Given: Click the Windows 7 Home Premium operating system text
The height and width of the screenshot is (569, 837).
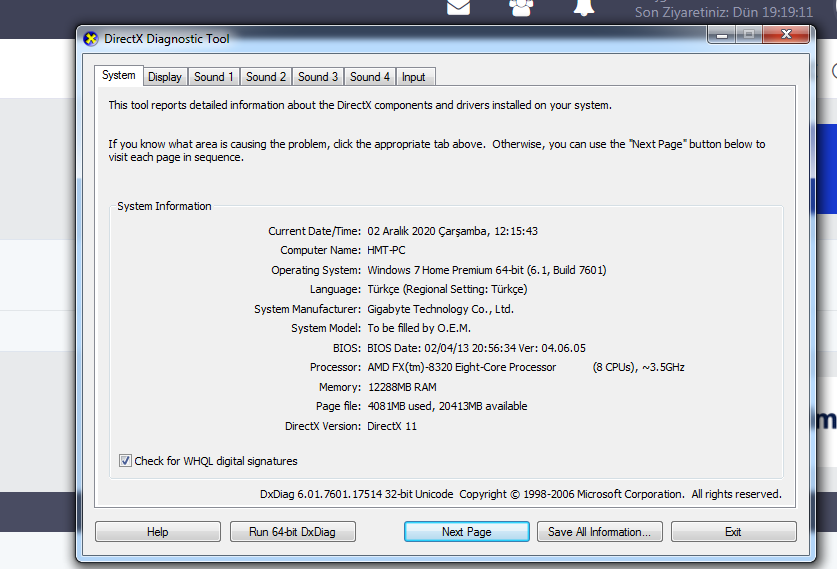Looking at the screenshot, I should click(487, 270).
